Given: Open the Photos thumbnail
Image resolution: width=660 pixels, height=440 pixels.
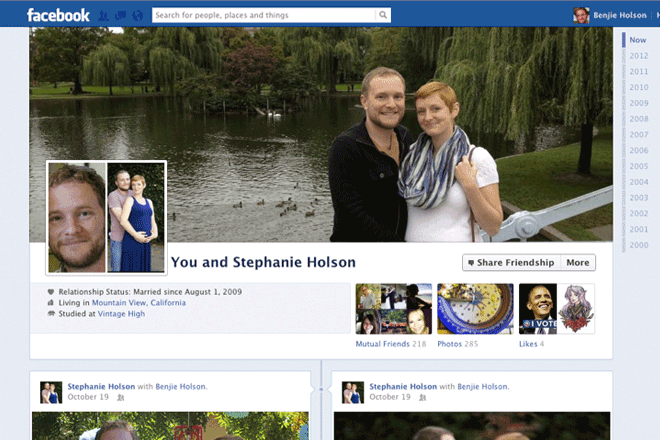Looking at the screenshot, I should pos(475,309).
